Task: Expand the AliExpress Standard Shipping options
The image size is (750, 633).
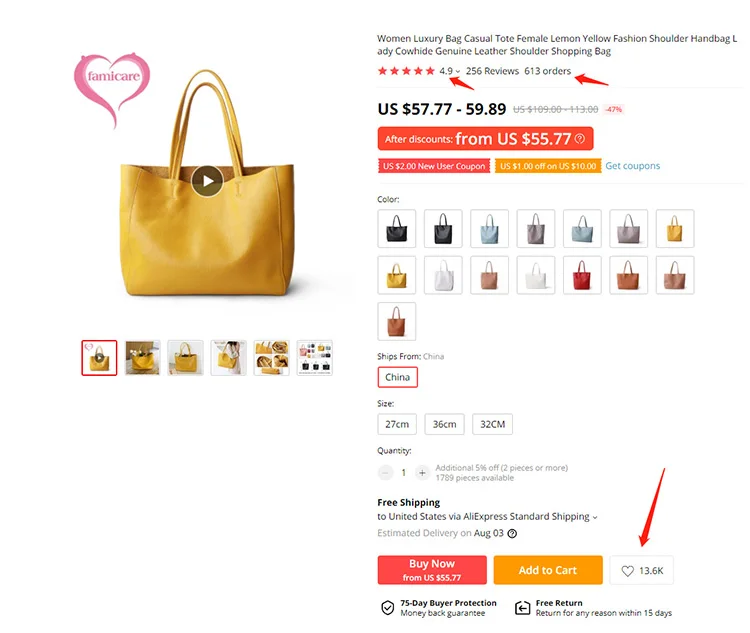Action: coord(595,517)
